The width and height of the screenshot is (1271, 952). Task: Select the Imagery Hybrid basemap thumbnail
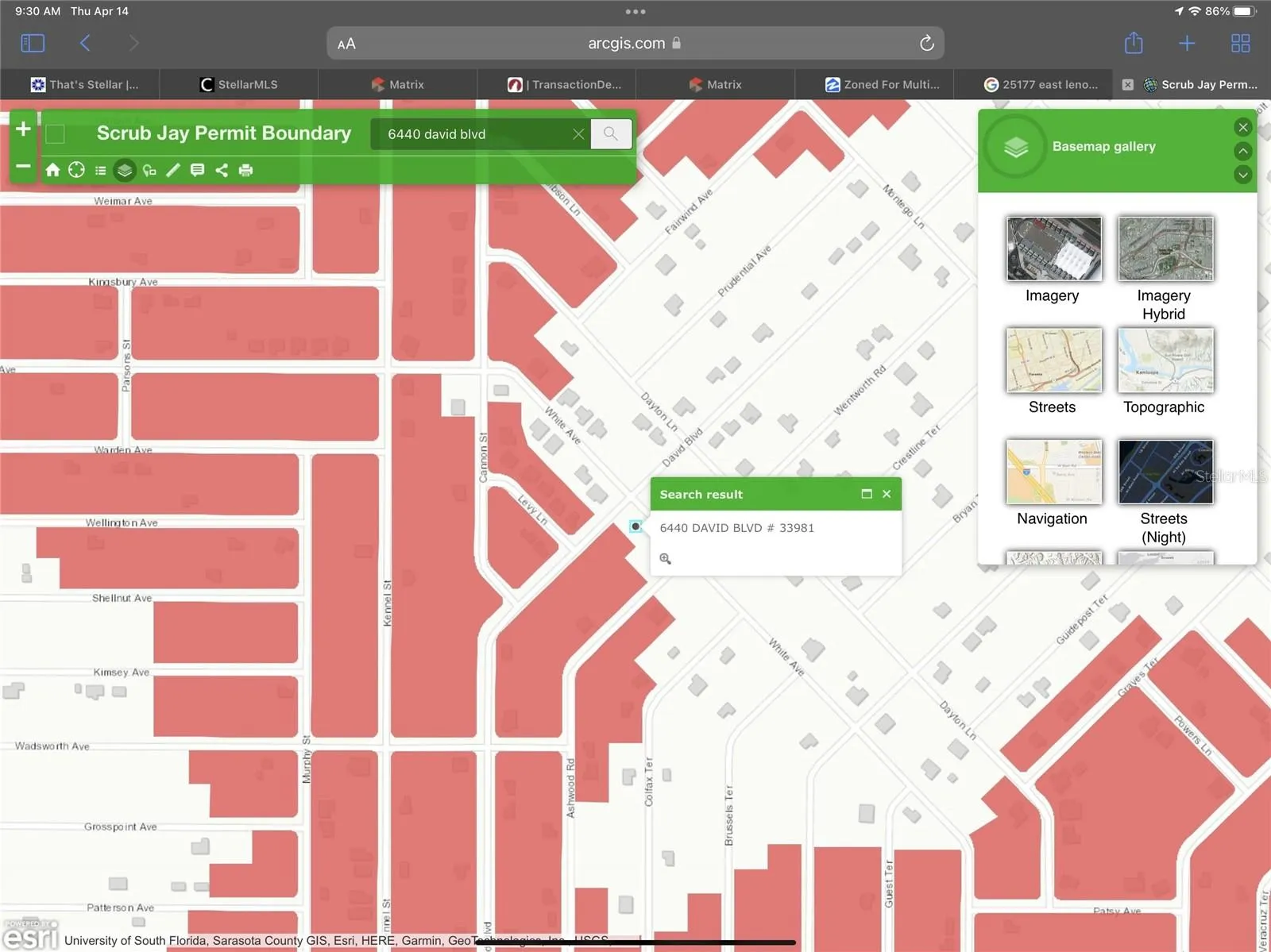pyautogui.click(x=1165, y=249)
